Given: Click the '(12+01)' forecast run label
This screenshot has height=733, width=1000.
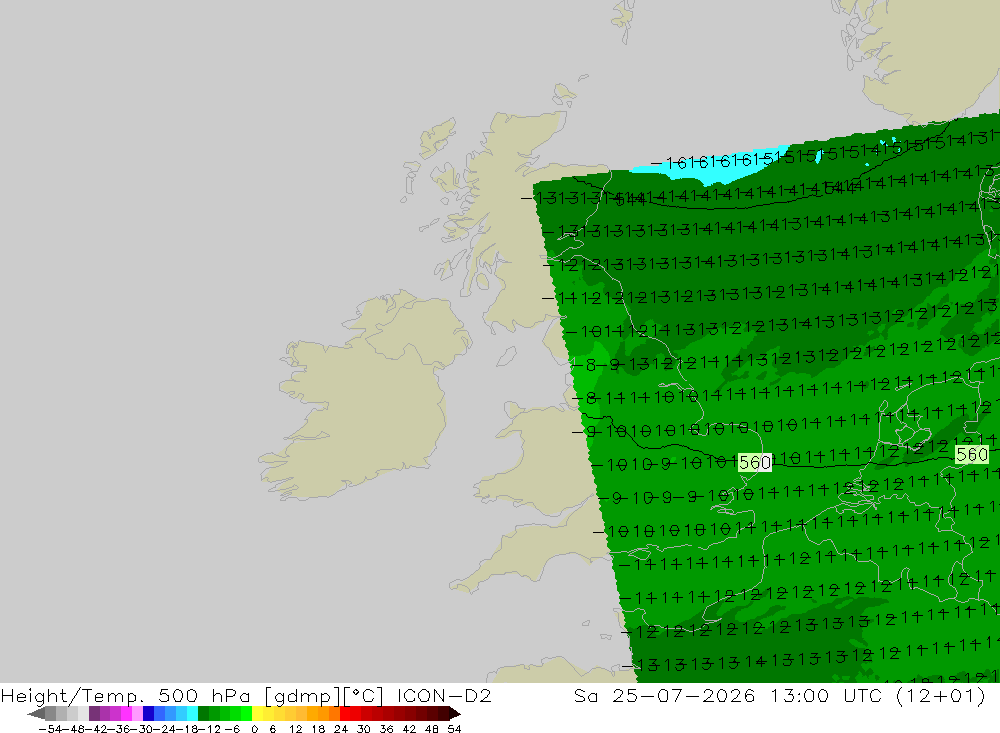Looking at the screenshot, I should tap(941, 695).
